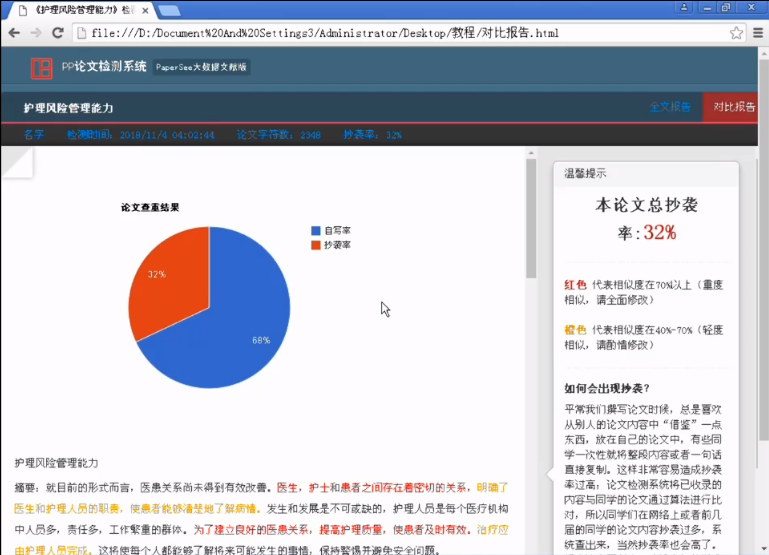
Task: Click the 检测时间 2018/11/4 04:02:44 text
Action: point(140,135)
